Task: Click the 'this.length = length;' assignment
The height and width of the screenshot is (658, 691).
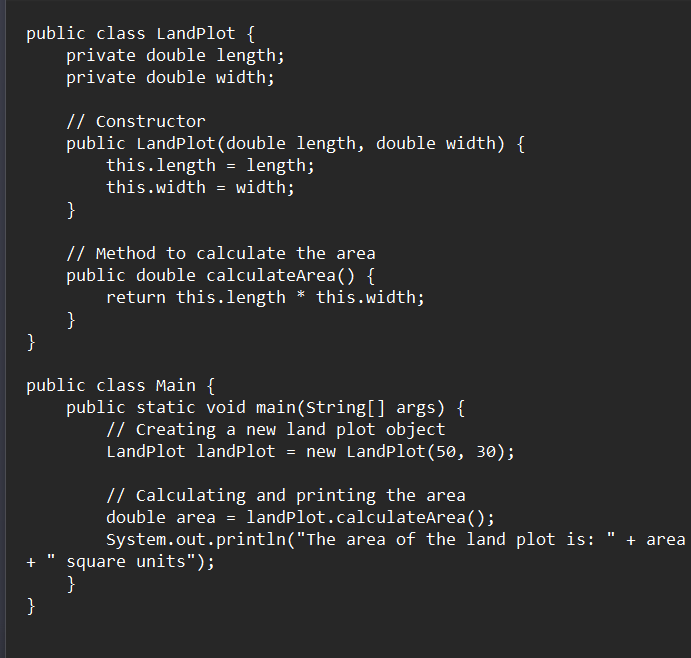Action: click(210, 166)
